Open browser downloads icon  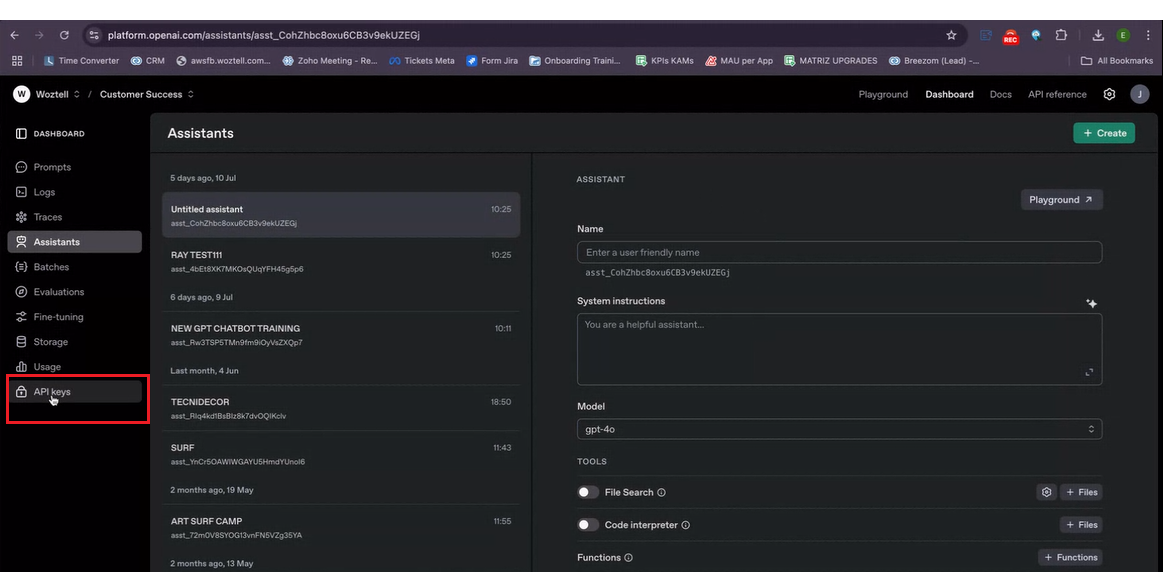pyautogui.click(x=1098, y=35)
